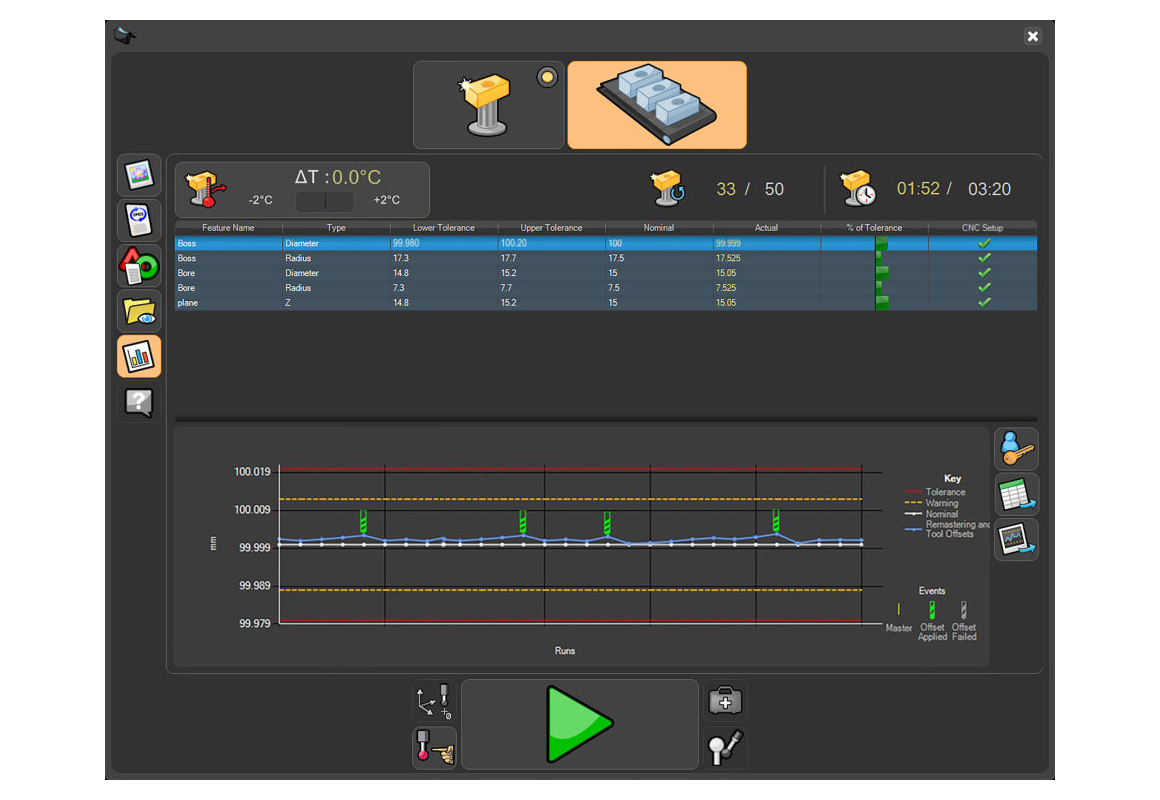Click the application logo icon in title bar
The image size is (1160, 800).
[125, 35]
